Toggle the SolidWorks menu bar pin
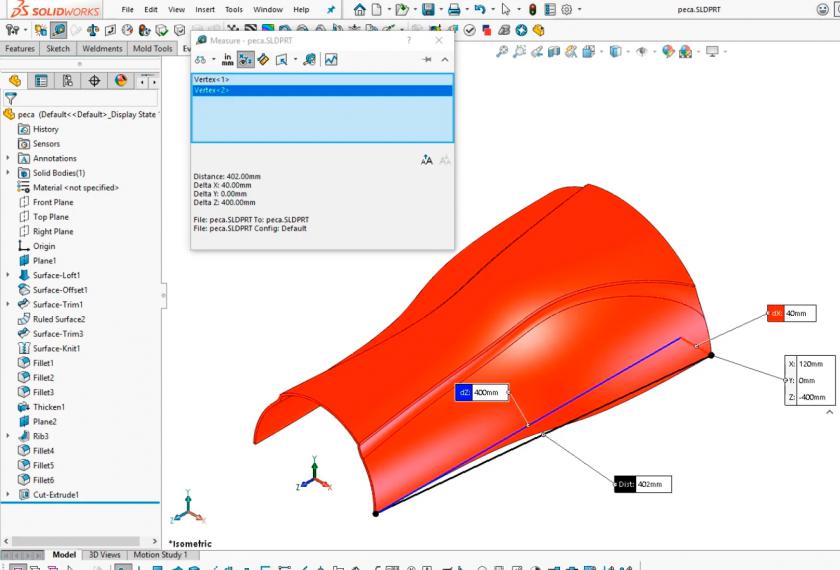The width and height of the screenshot is (840, 570). pos(331,9)
